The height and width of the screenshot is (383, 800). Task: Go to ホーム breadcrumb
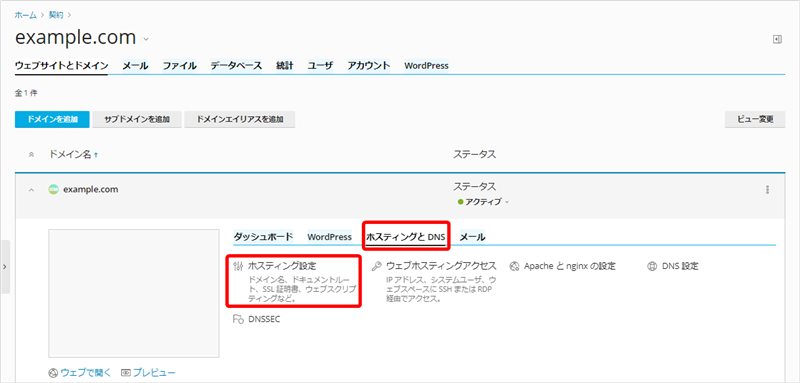point(26,15)
